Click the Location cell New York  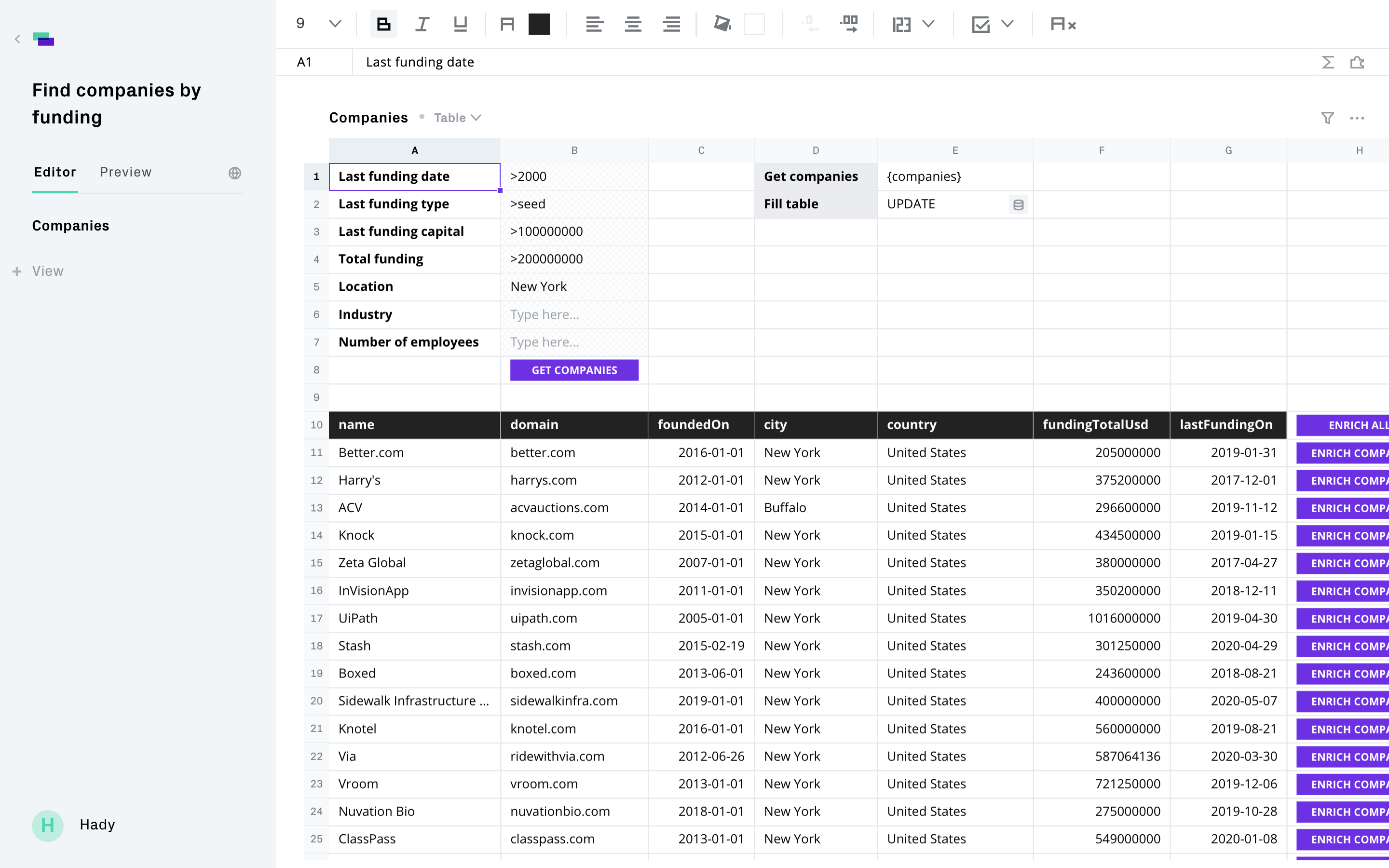pos(574,286)
